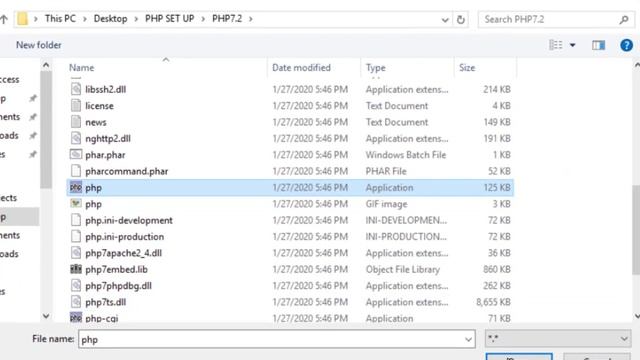Navigate to Desktop breadcrumb
This screenshot has width=640, height=360.
(110, 19)
